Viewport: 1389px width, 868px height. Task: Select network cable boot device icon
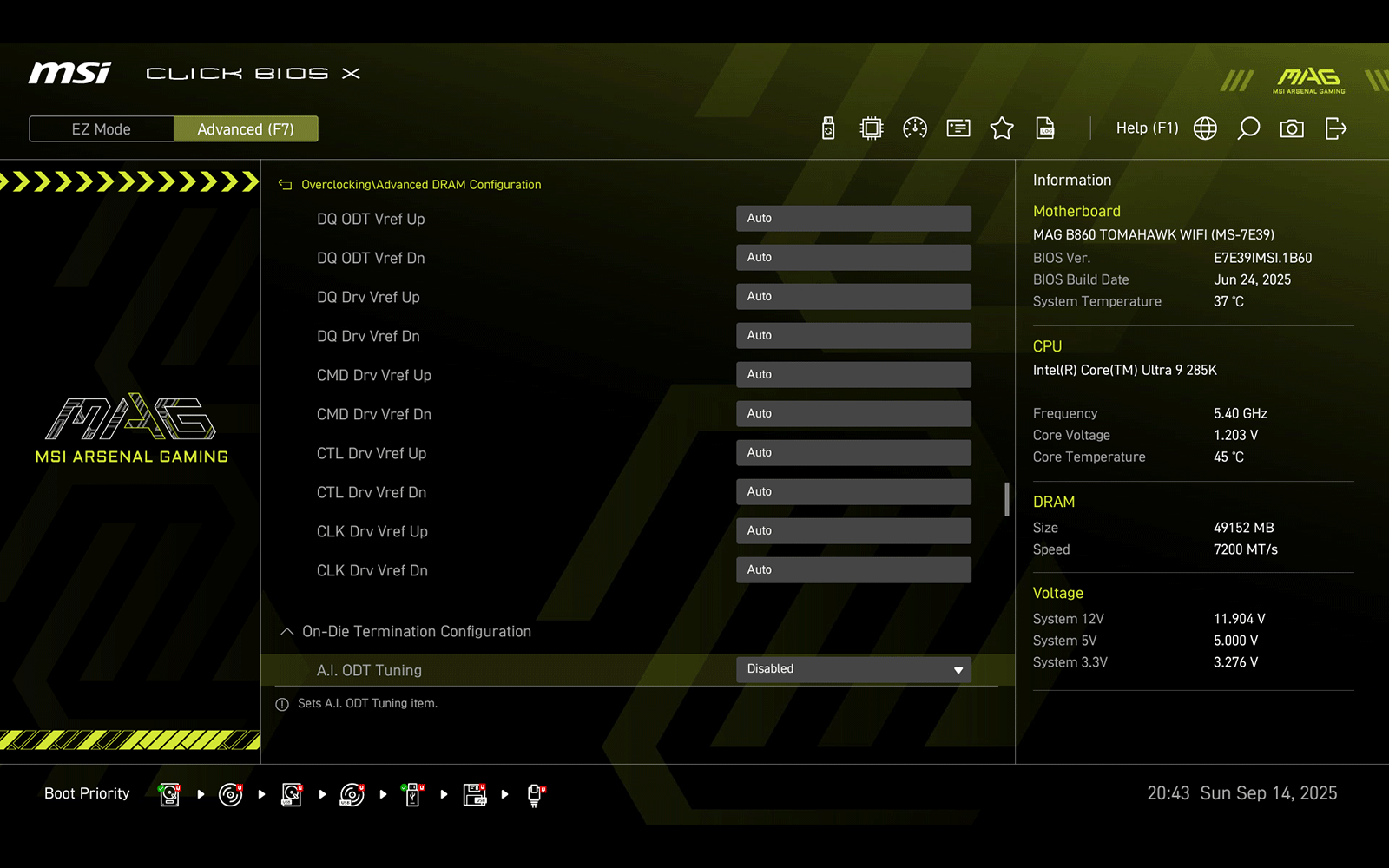[x=536, y=794]
